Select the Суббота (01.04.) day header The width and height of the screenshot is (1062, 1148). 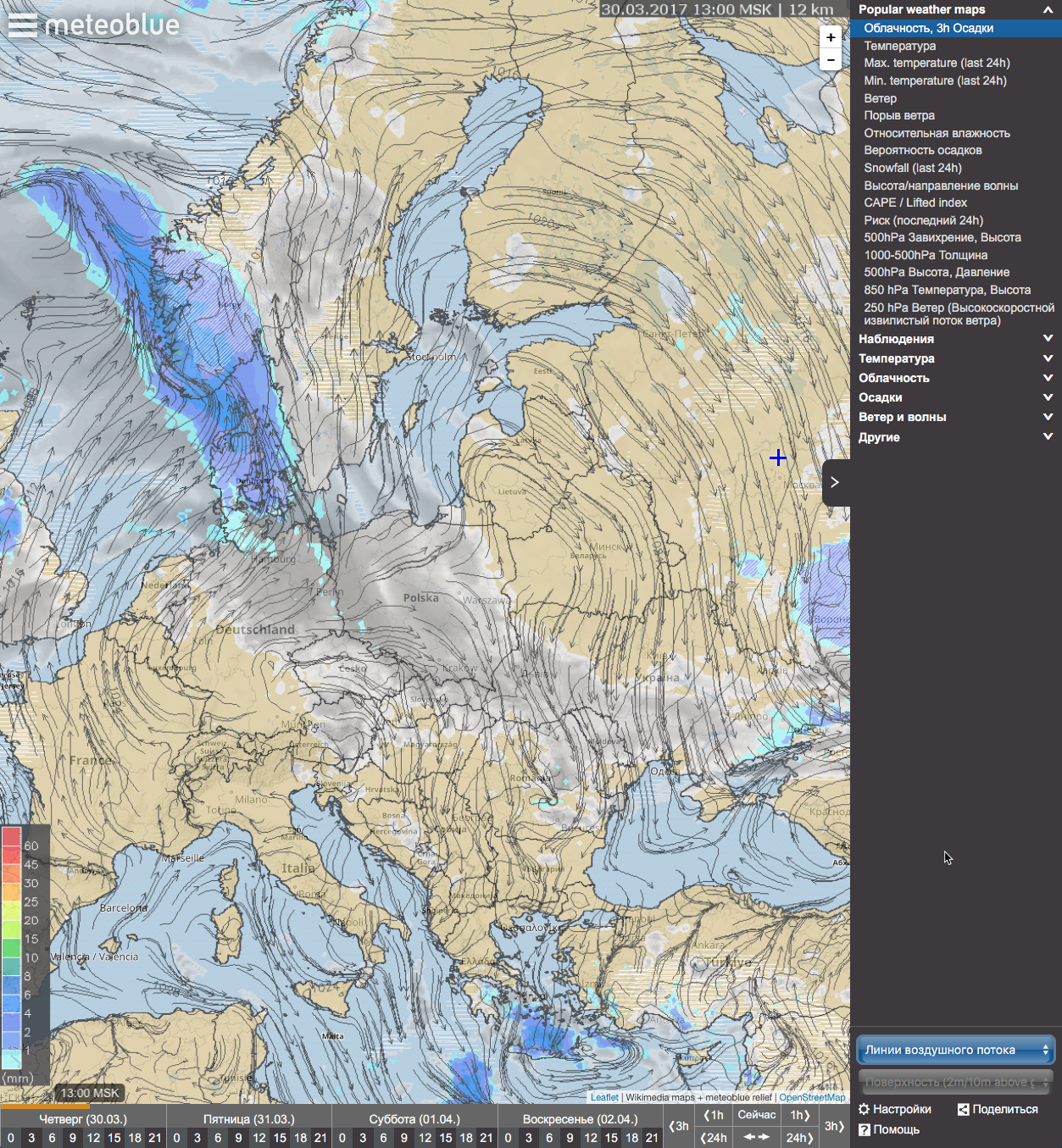tap(414, 1118)
